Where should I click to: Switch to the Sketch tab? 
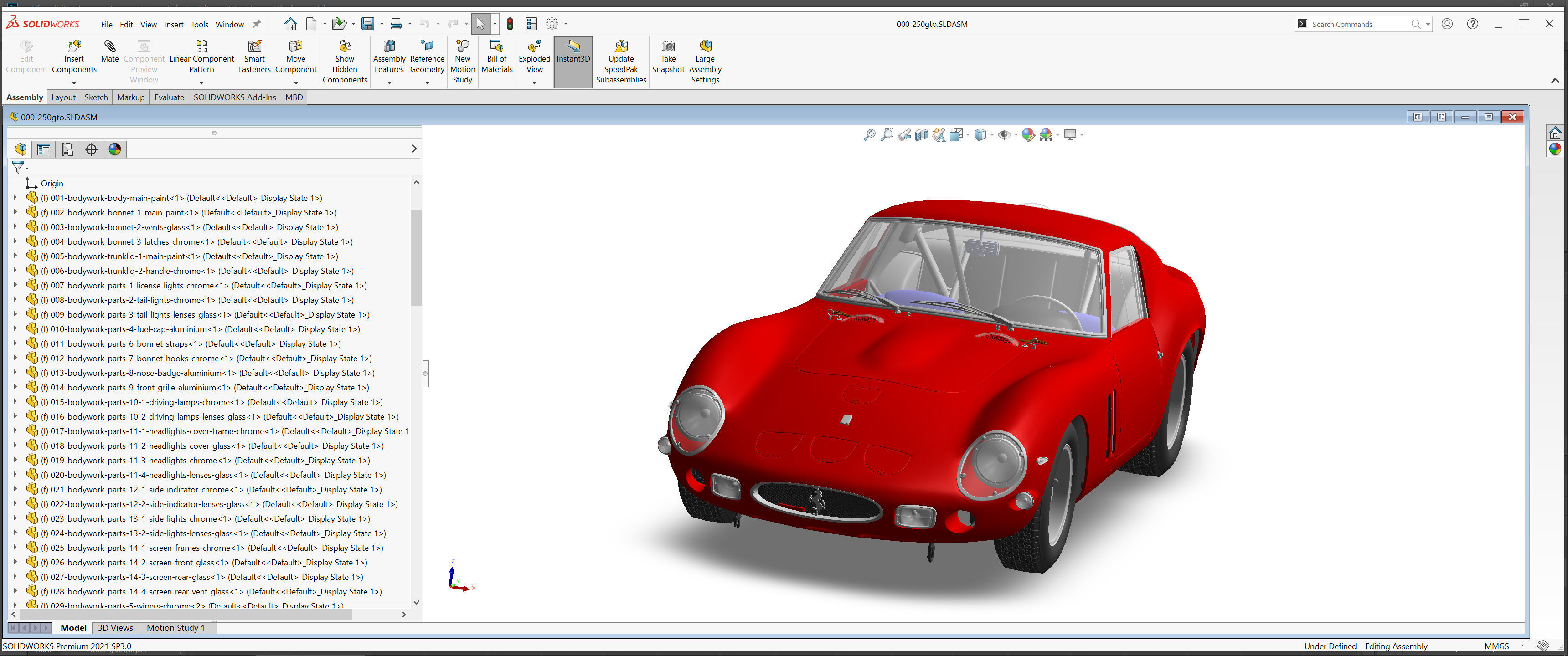click(96, 97)
